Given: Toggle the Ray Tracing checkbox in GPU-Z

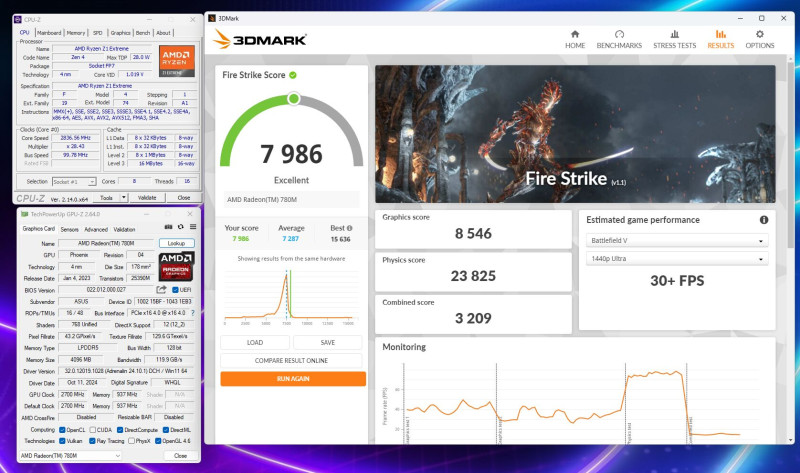Looking at the screenshot, I should pos(92,441).
